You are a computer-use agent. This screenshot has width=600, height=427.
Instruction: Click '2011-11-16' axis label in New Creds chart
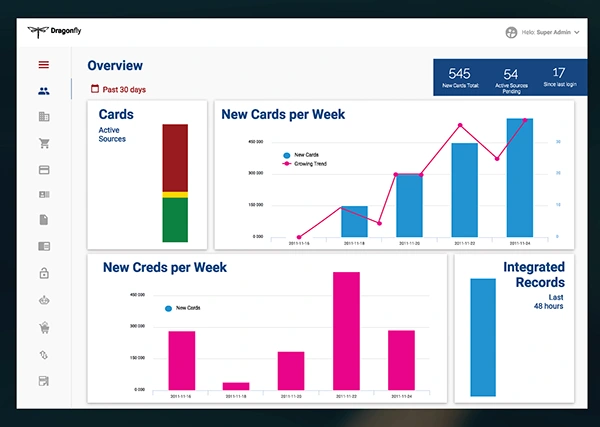click(x=181, y=396)
